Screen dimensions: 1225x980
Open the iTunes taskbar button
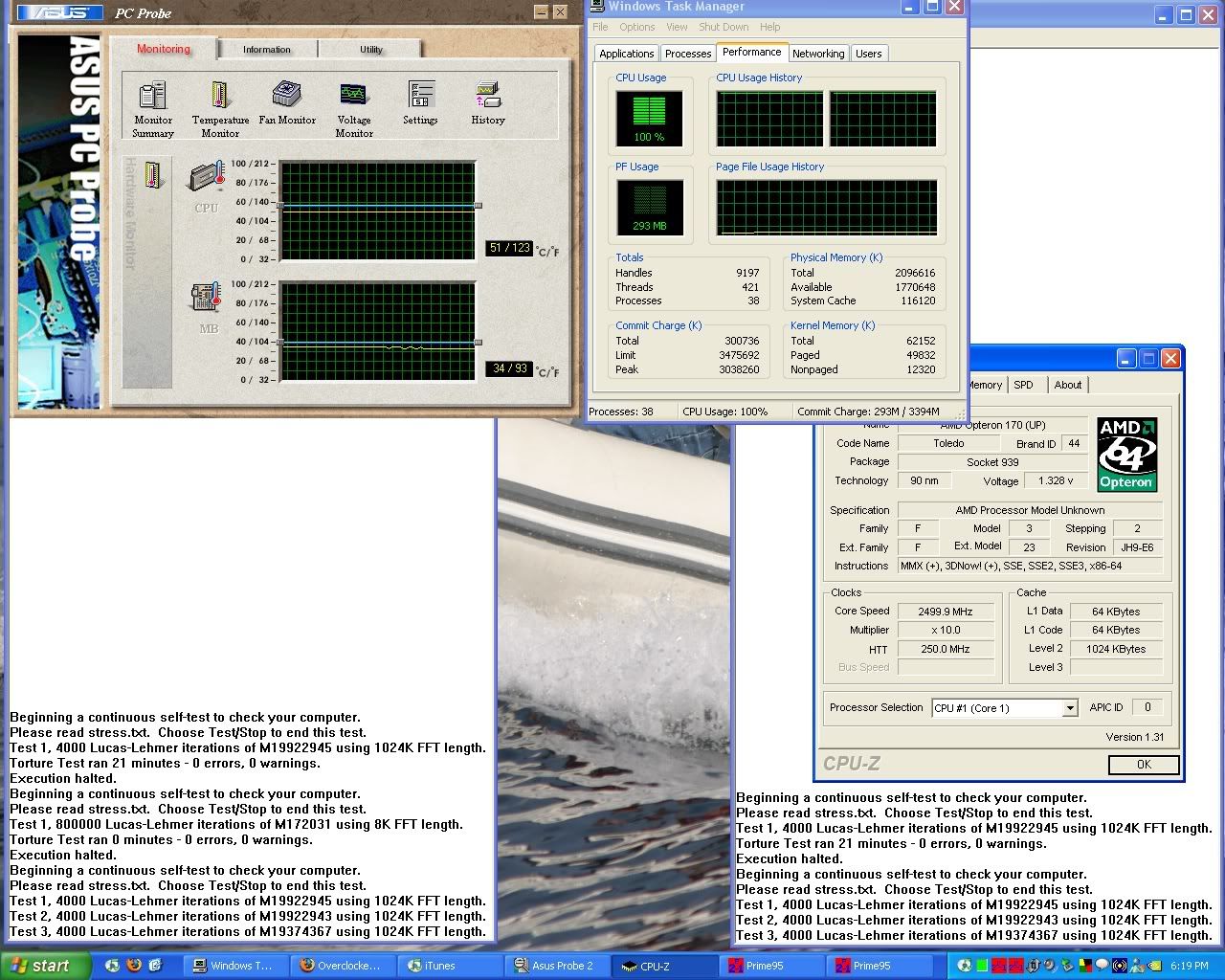(450, 966)
